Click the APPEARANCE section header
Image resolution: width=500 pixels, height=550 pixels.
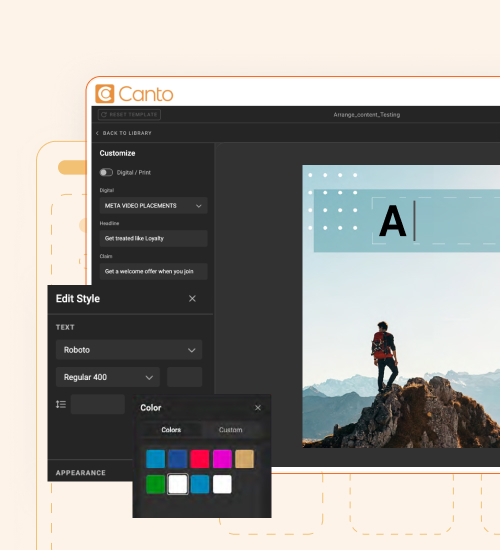coord(81,473)
